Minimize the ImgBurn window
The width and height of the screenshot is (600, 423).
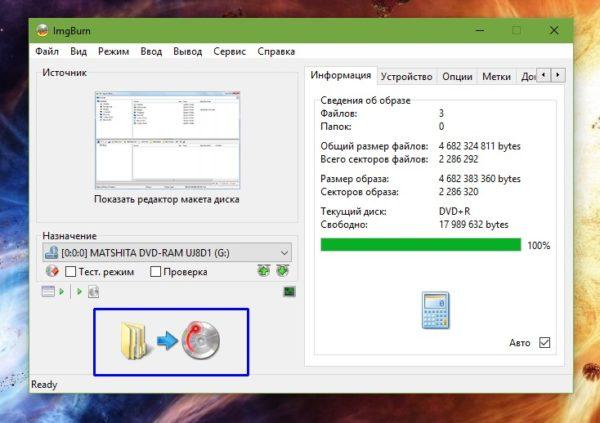pos(480,30)
